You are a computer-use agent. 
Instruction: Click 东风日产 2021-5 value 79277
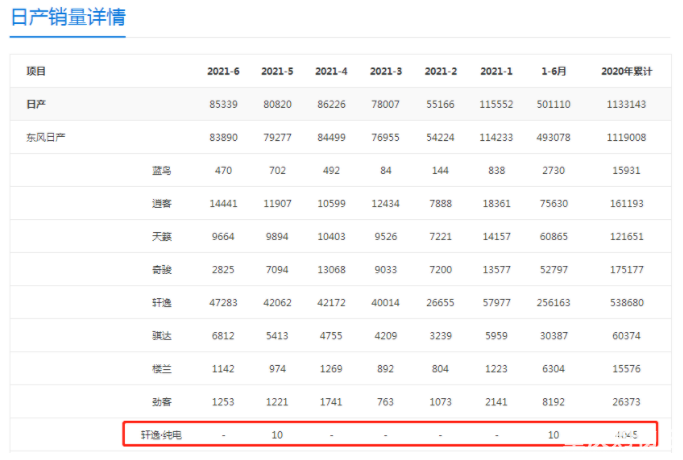point(277,137)
